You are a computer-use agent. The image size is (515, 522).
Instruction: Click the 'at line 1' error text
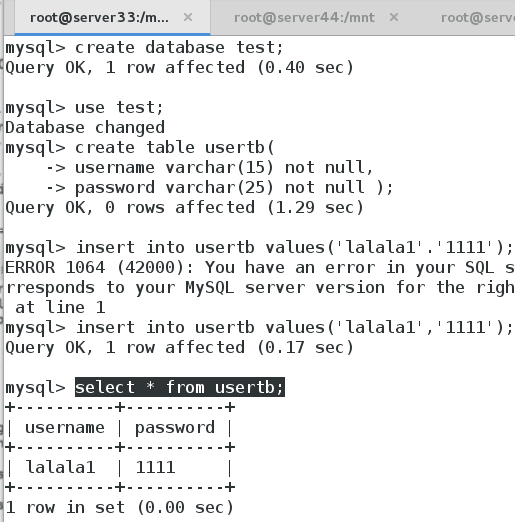tap(60, 307)
